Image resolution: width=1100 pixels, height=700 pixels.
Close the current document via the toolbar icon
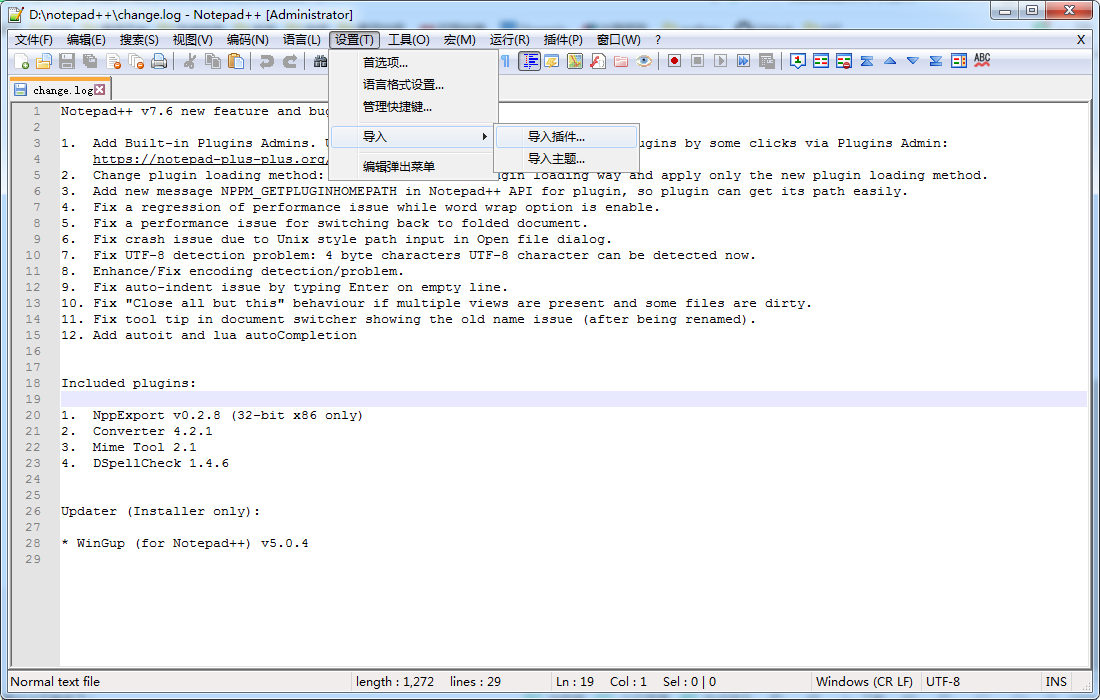(113, 62)
